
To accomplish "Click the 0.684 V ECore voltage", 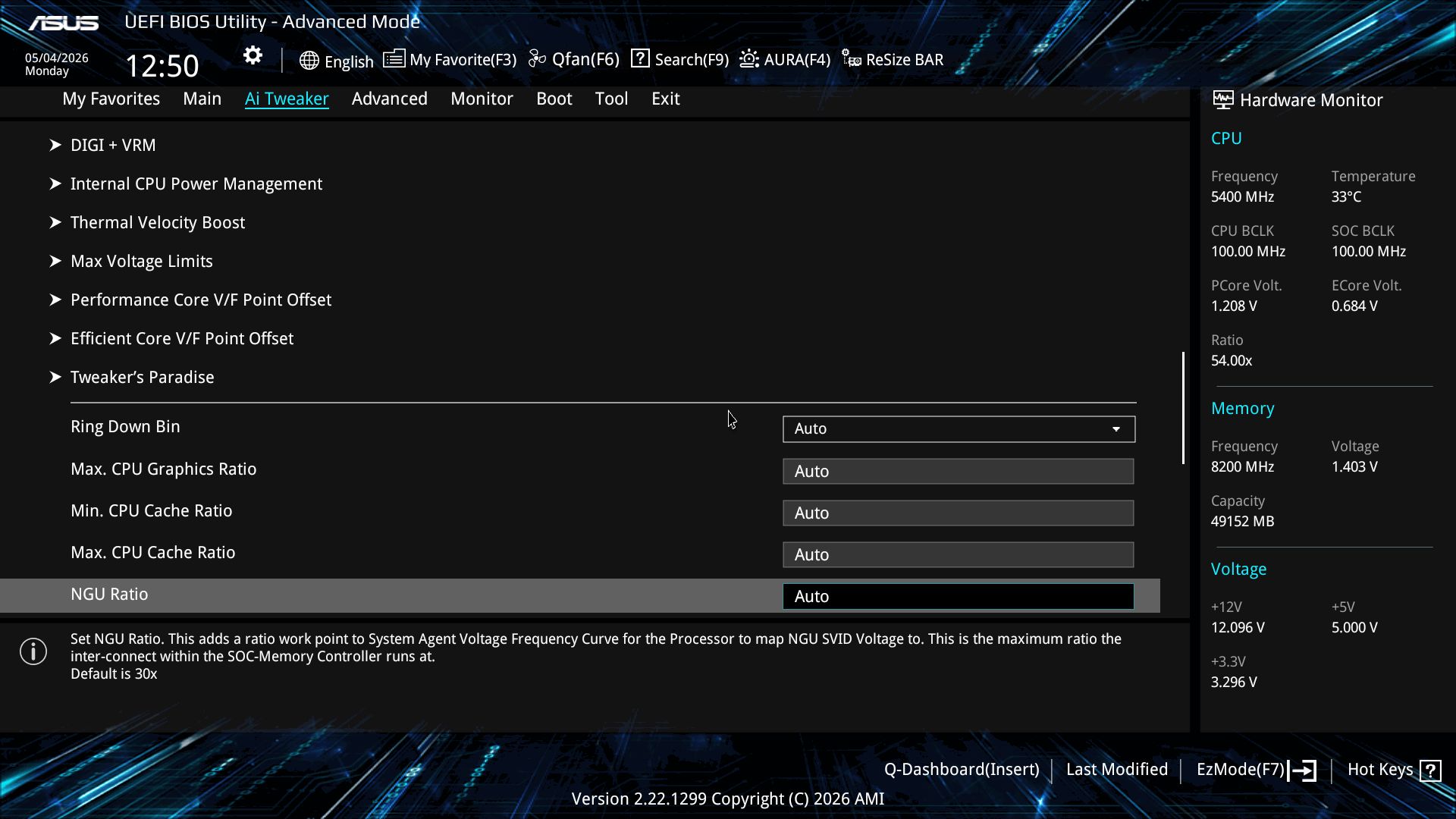I will pos(1354,306).
